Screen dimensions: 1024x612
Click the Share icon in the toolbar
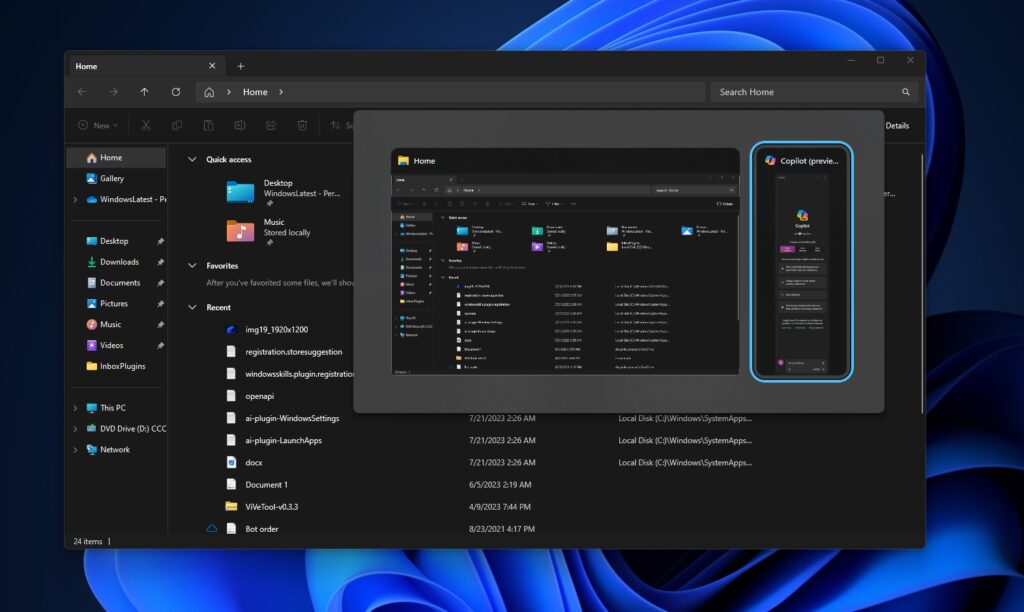coord(271,125)
